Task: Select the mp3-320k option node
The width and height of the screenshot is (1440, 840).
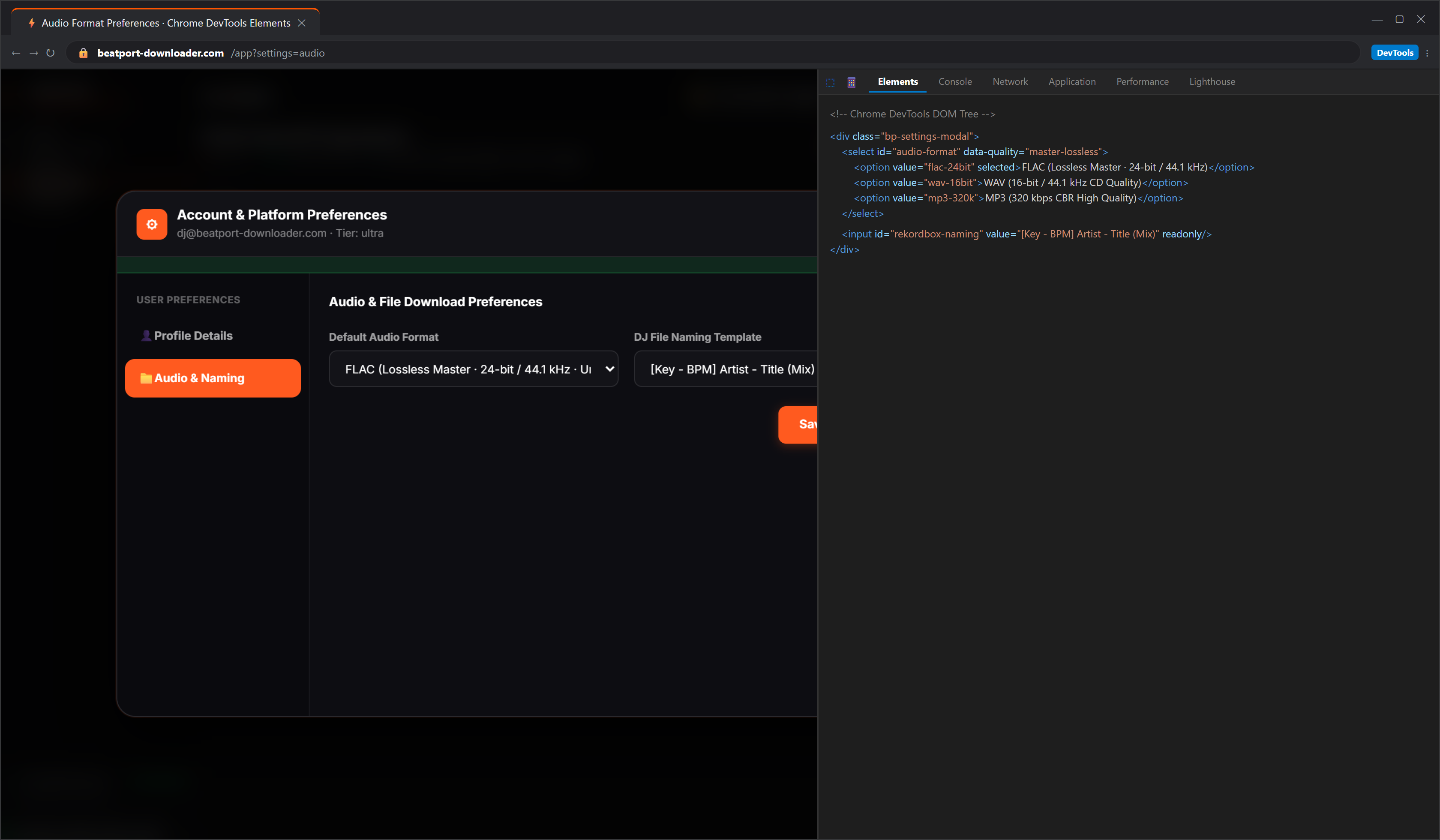Action: coord(1018,198)
